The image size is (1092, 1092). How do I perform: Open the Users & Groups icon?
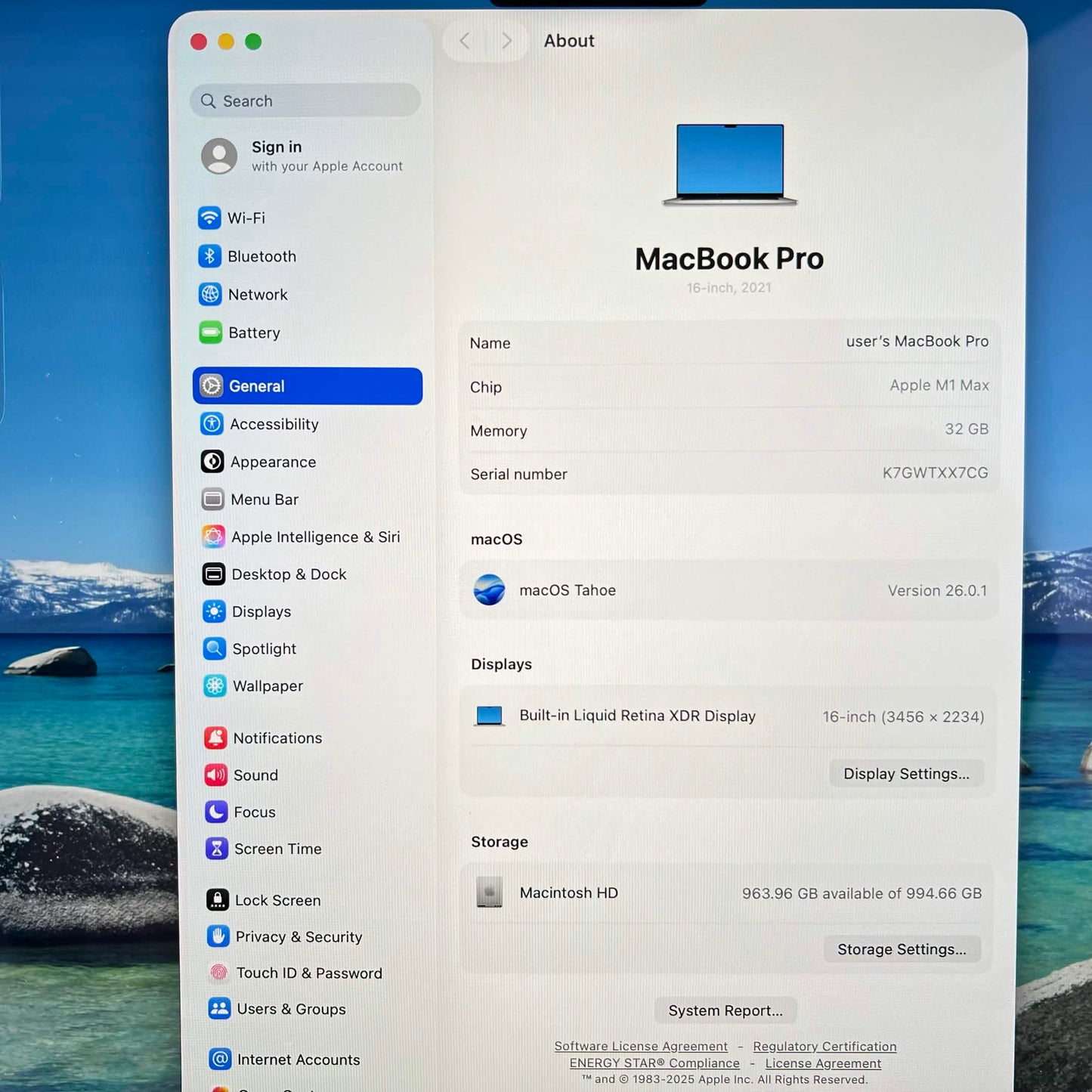tap(219, 1008)
